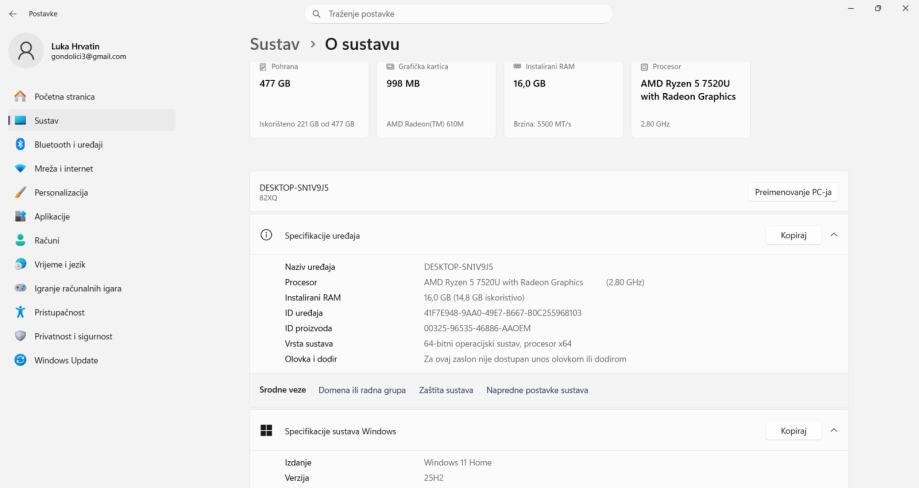Select the Pristupačnost accessibility icon
Viewport: 919px width, 488px height.
click(x=20, y=312)
